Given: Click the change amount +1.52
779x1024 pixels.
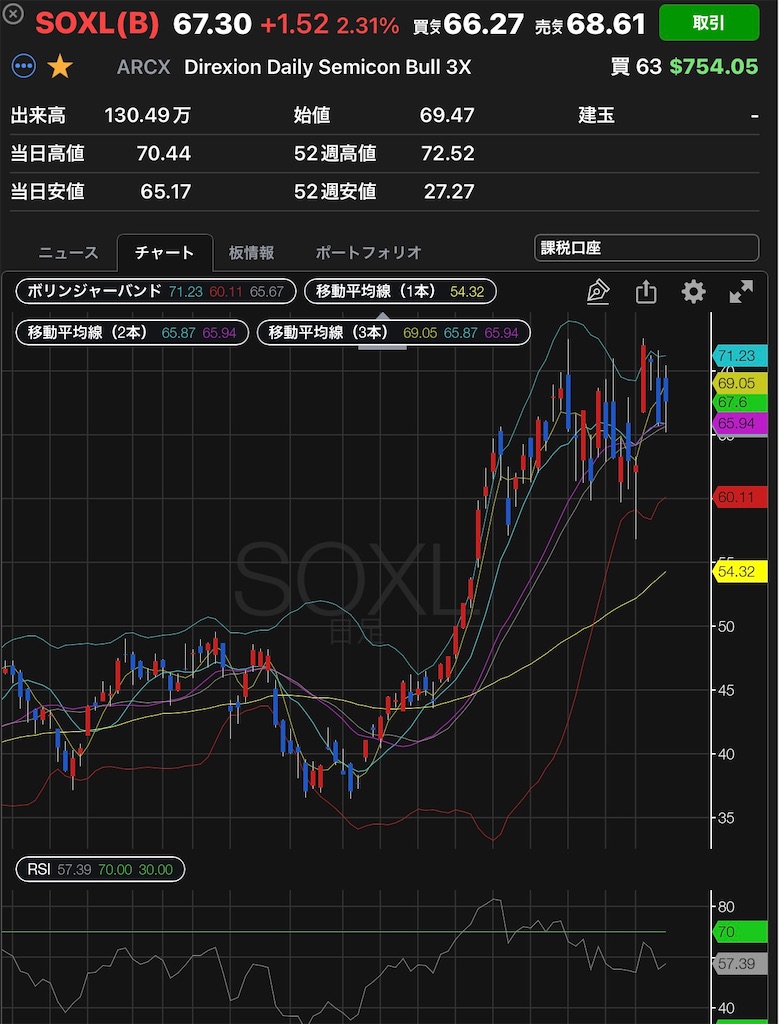Looking at the screenshot, I should pyautogui.click(x=294, y=25).
